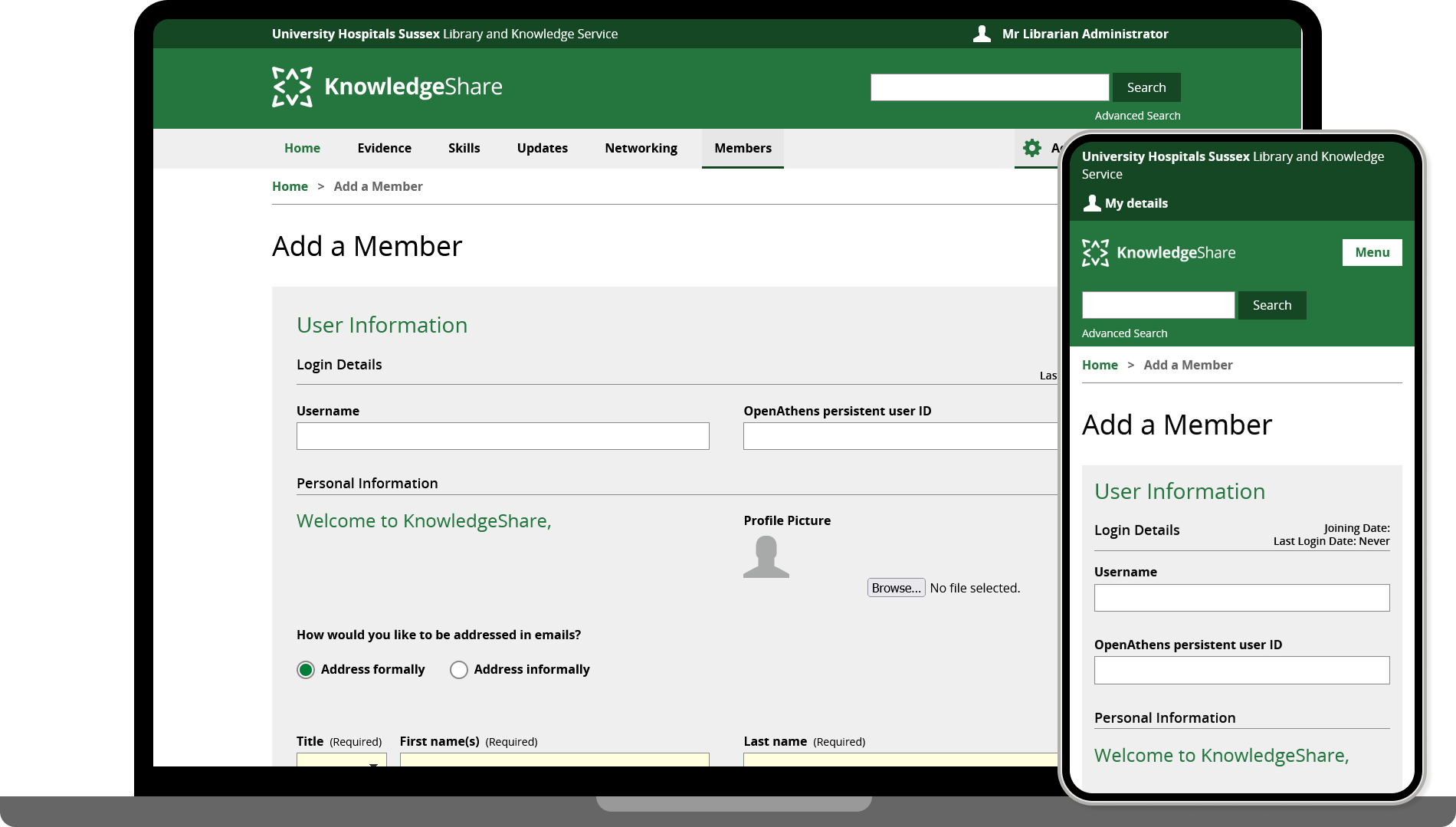The height and width of the screenshot is (827, 1456).
Task: Click the user icon beside Mr Librarian Administrator
Action: tap(982, 34)
